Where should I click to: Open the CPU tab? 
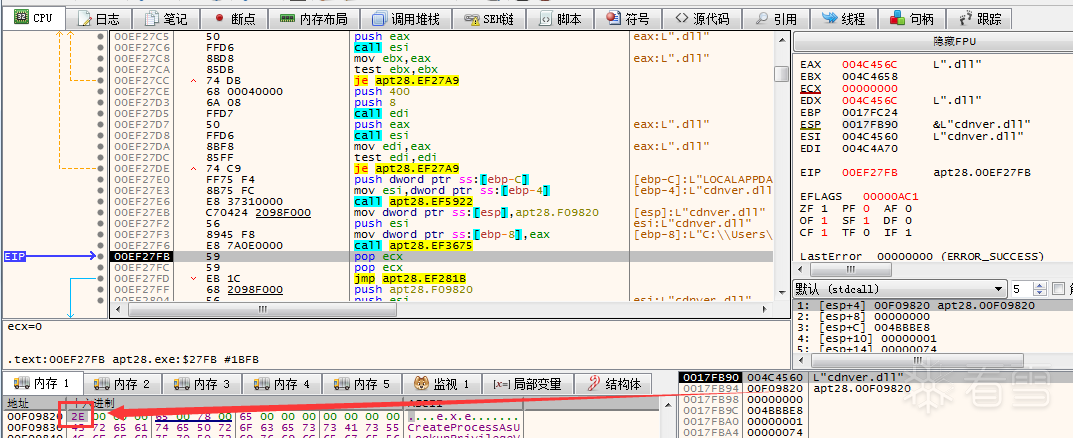point(34,18)
